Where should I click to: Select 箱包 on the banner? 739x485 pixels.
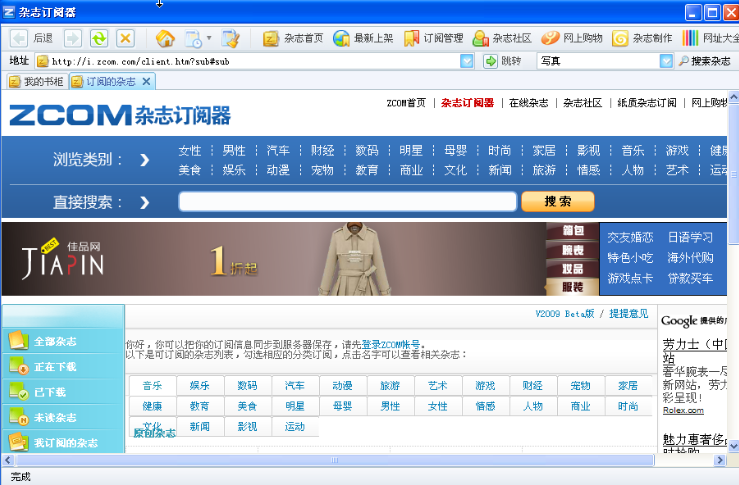click(573, 230)
